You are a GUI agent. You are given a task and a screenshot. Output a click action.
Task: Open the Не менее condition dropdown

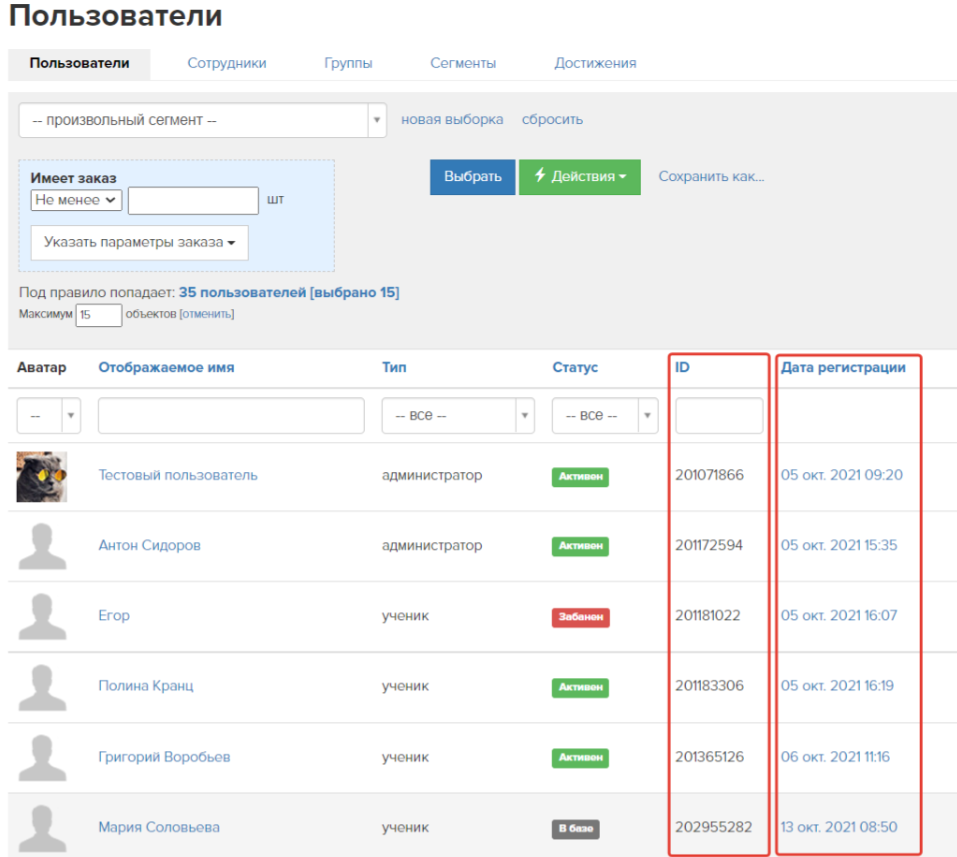(x=76, y=200)
